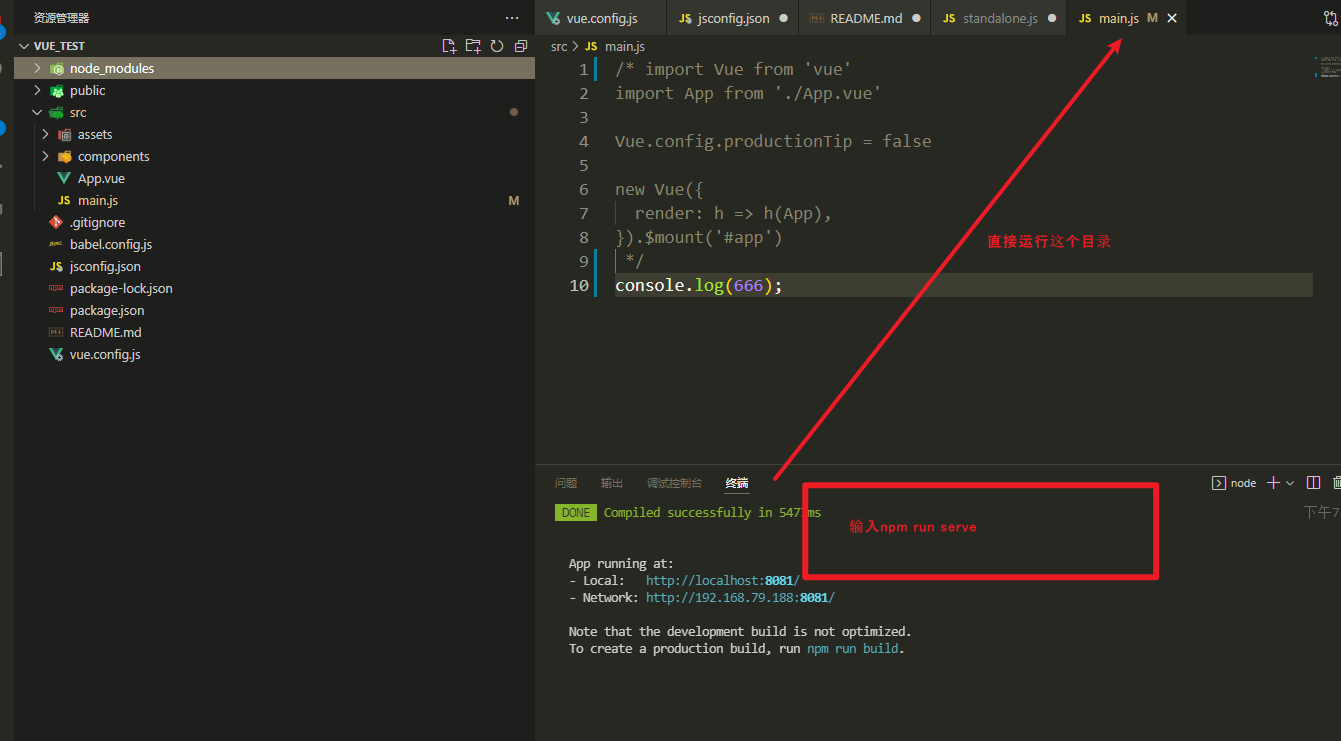Expand the public folder chevron

pos(37,90)
